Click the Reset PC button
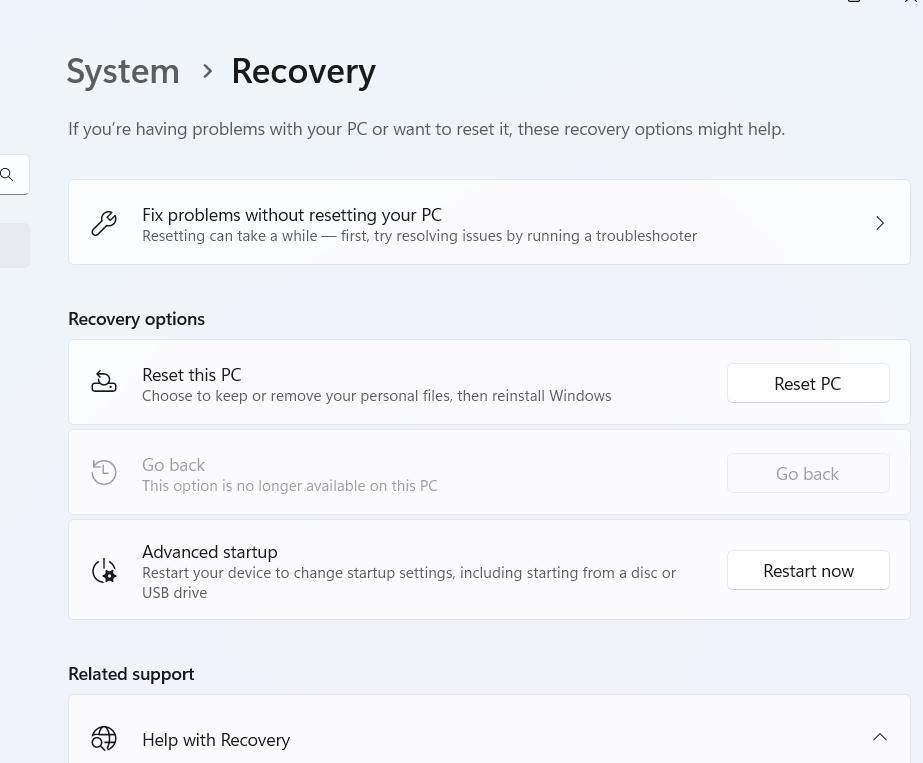This screenshot has height=763, width=923. point(808,383)
